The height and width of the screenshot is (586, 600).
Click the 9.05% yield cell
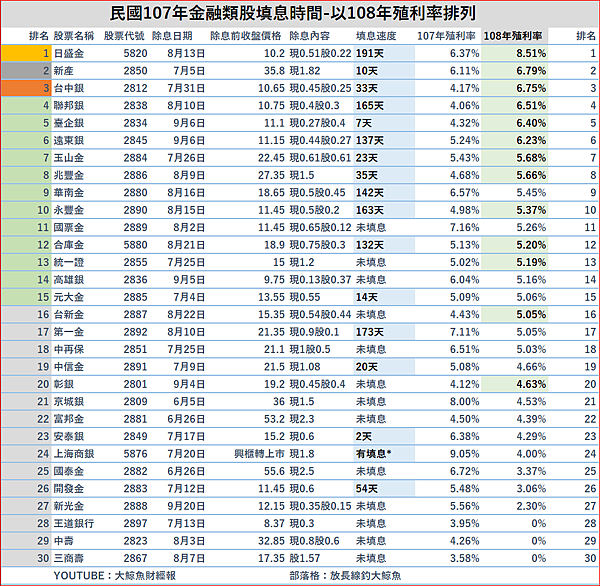(465, 454)
